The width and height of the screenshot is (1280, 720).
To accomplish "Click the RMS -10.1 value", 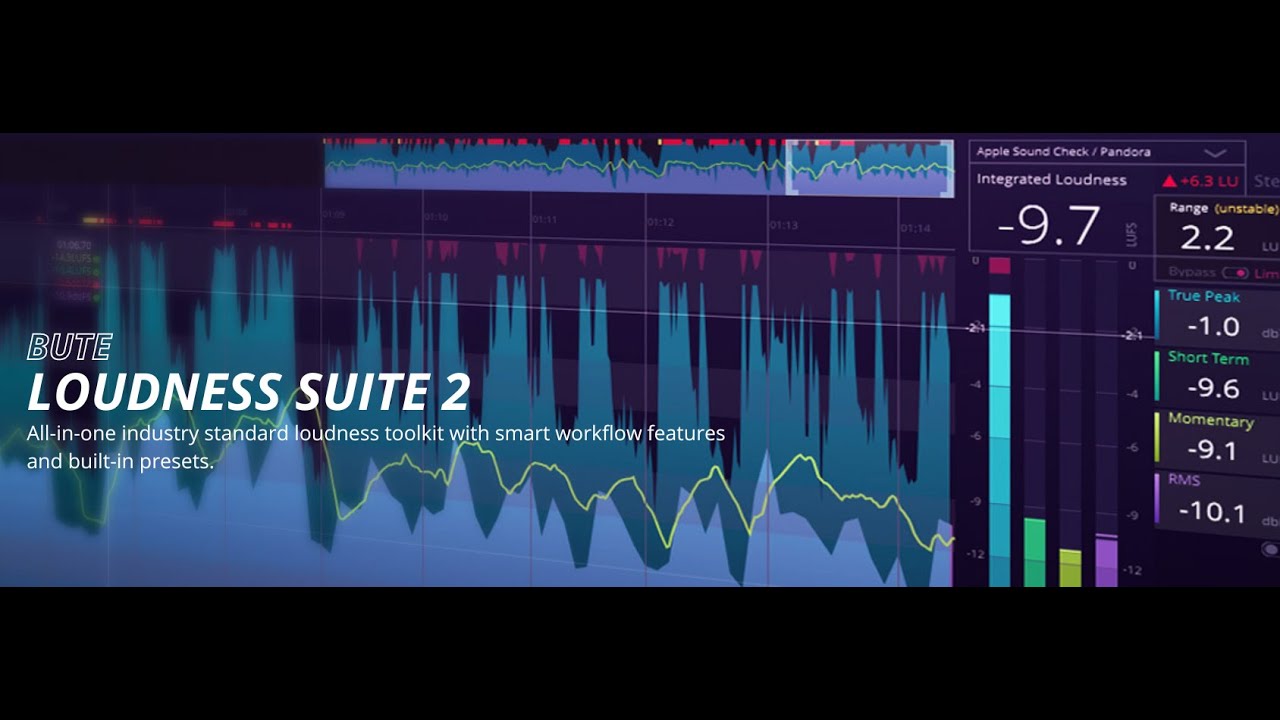I will [1212, 512].
